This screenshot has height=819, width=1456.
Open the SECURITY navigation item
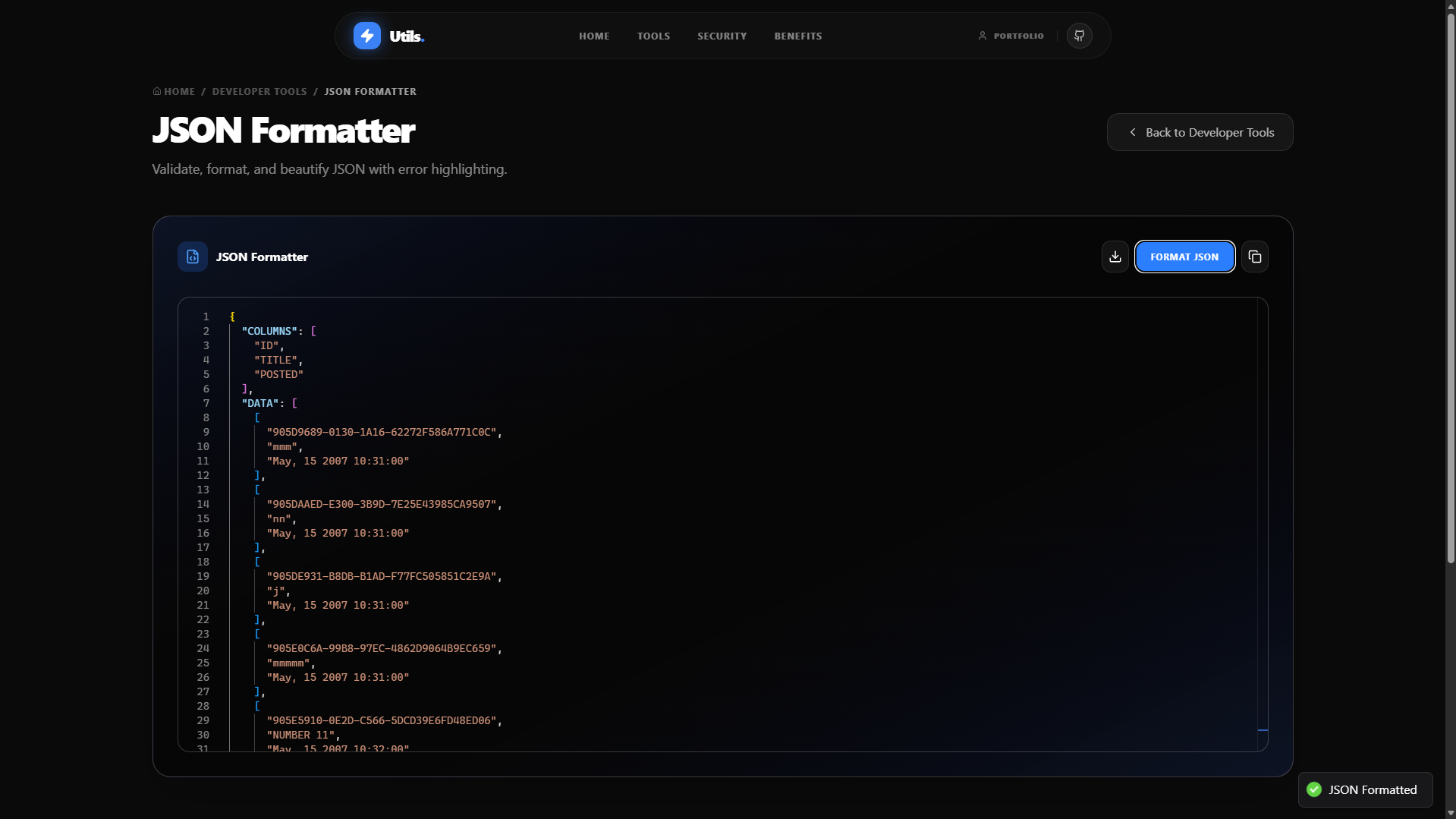[721, 36]
